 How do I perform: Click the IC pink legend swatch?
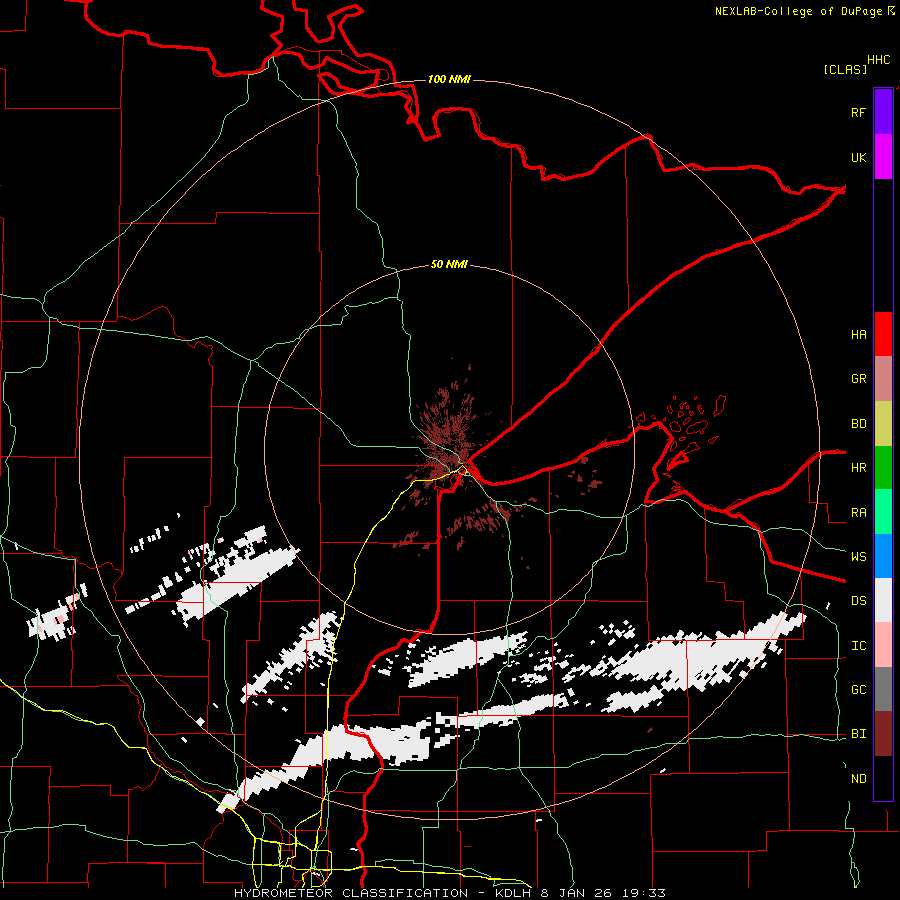pyautogui.click(x=883, y=645)
